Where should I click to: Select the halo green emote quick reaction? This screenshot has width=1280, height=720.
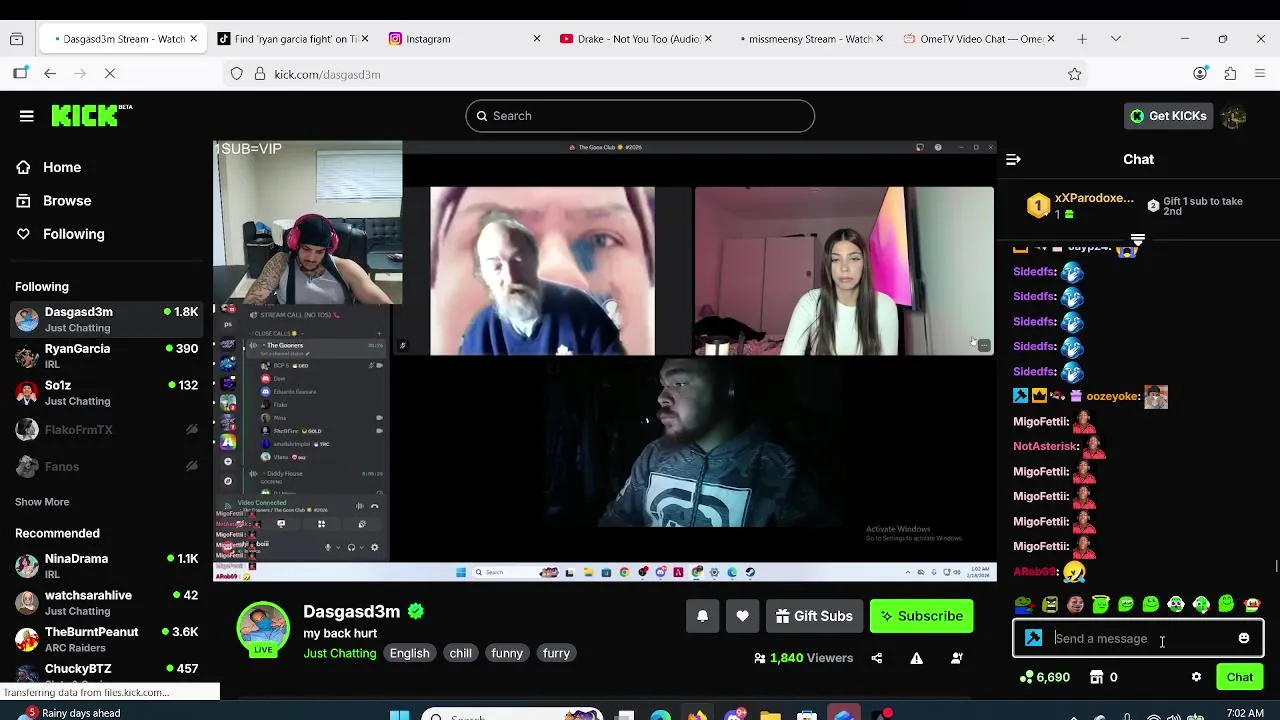tap(1100, 604)
